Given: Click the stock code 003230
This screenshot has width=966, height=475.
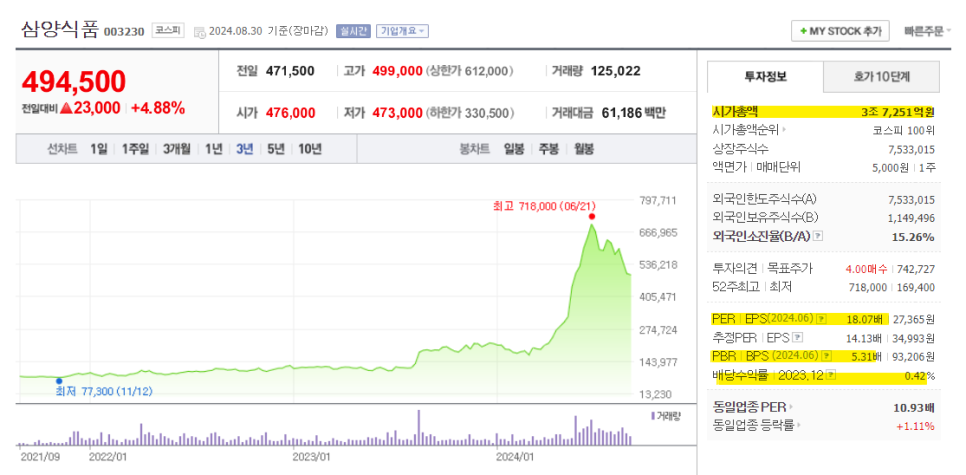Looking at the screenshot, I should coord(124,31).
